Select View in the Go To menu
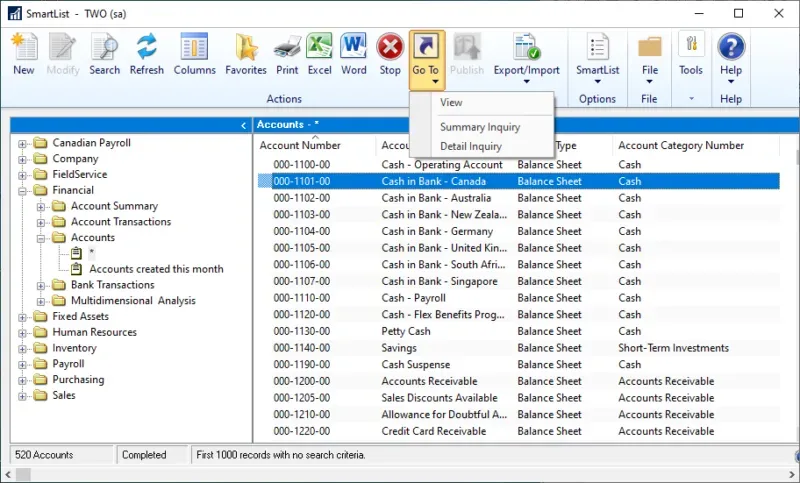 [451, 102]
